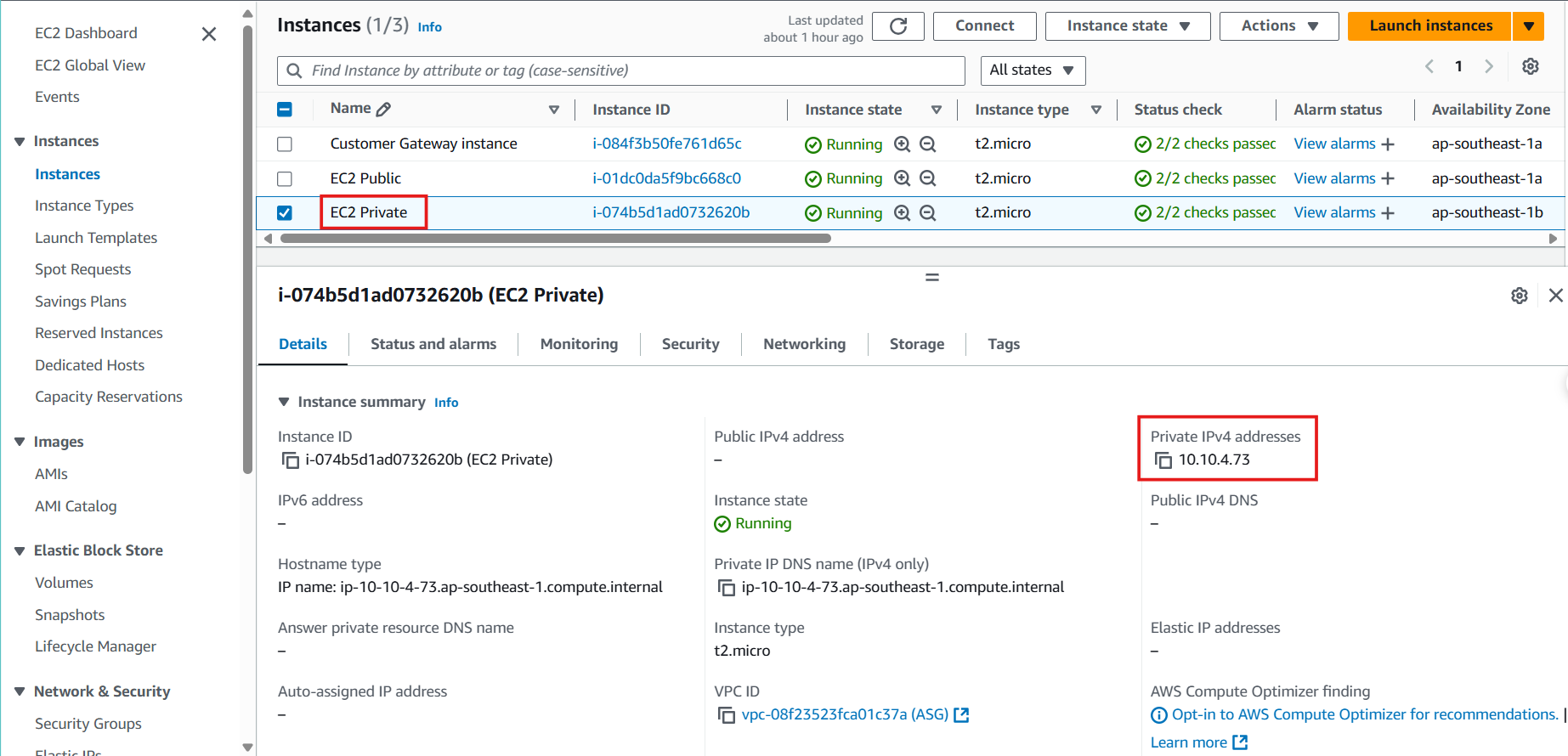Image resolution: width=1568 pixels, height=756 pixels.
Task: Open the Actions dropdown
Action: (1279, 26)
